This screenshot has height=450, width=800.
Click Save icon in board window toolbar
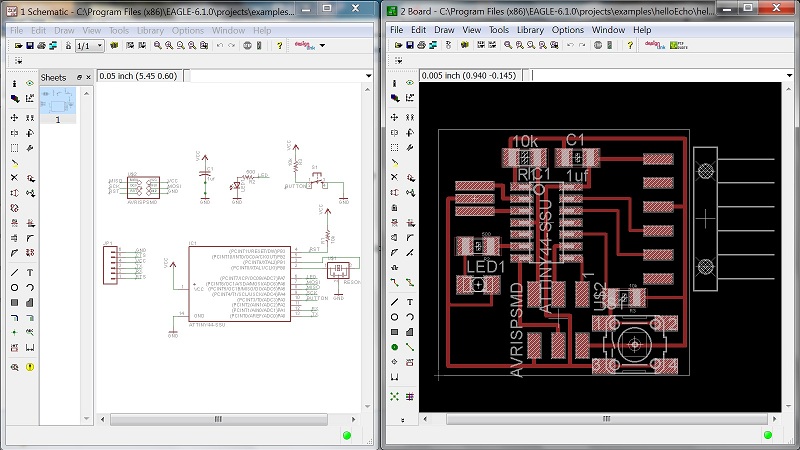[x=408, y=46]
